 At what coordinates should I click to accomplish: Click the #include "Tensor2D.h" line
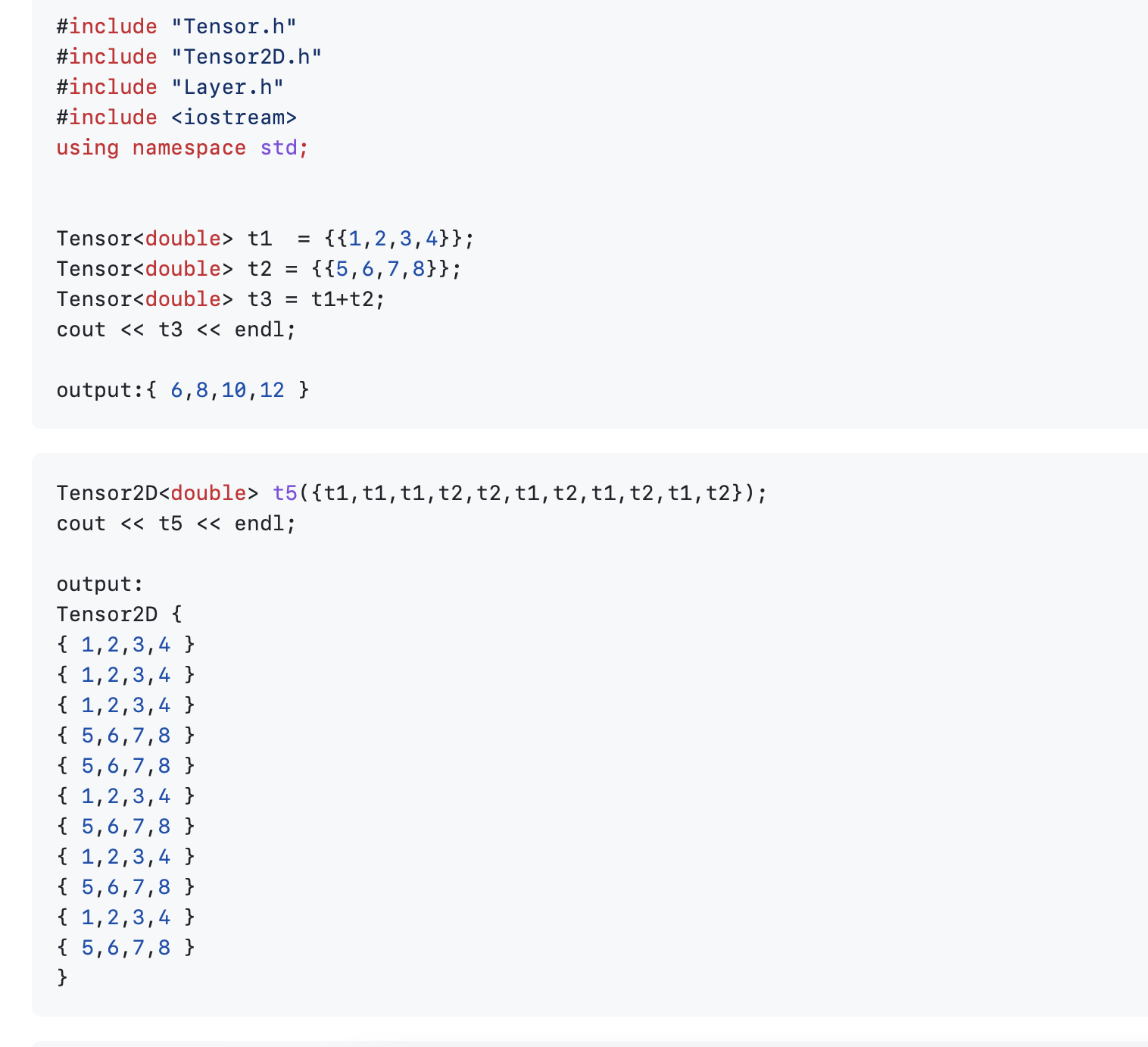[x=189, y=57]
